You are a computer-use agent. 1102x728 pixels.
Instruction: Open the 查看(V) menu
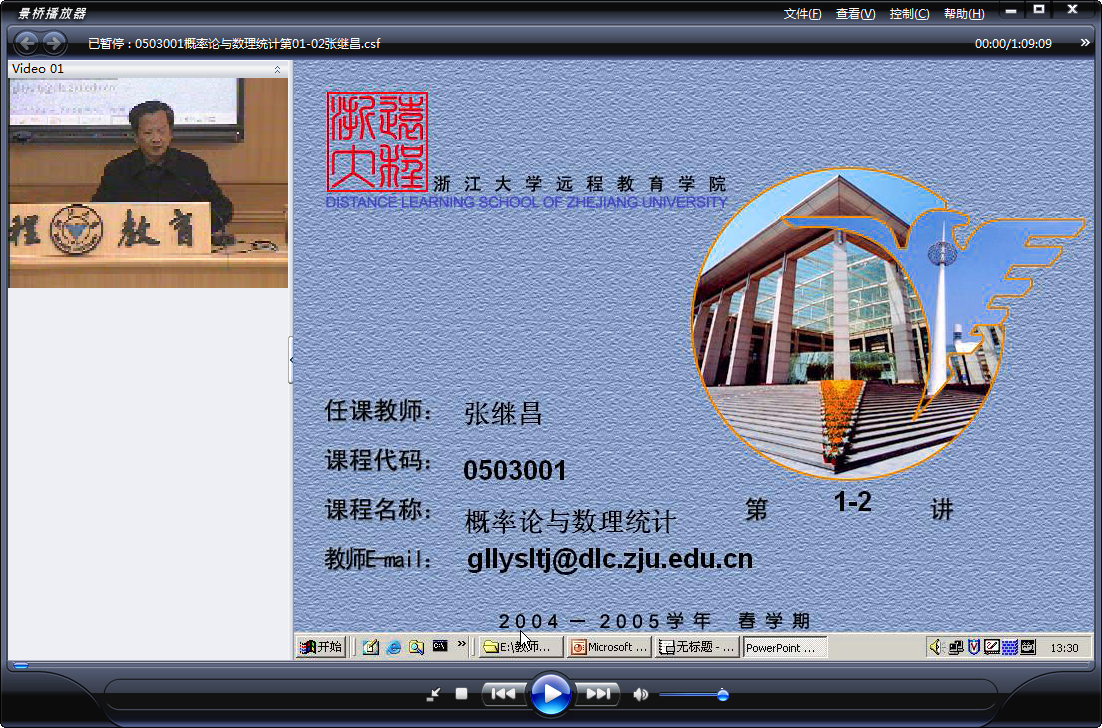coord(855,14)
